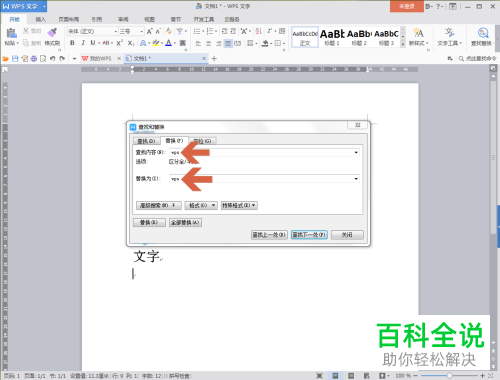This screenshot has height=380, width=500.
Task: Click the Open folder icon
Action: coord(5,59)
